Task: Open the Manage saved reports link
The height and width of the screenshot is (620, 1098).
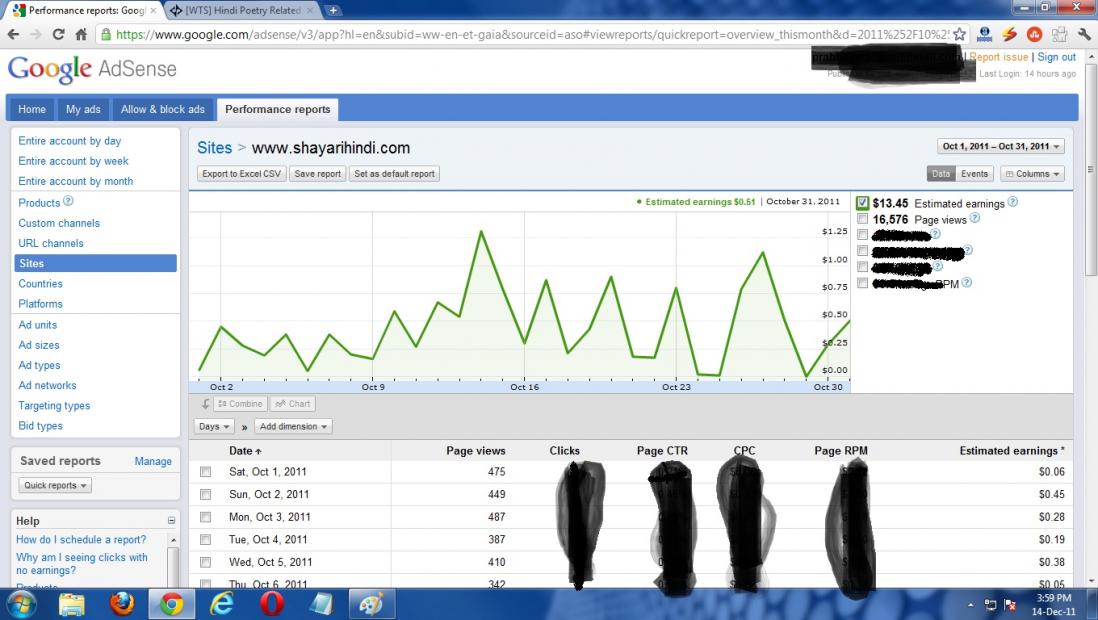Action: (x=153, y=461)
